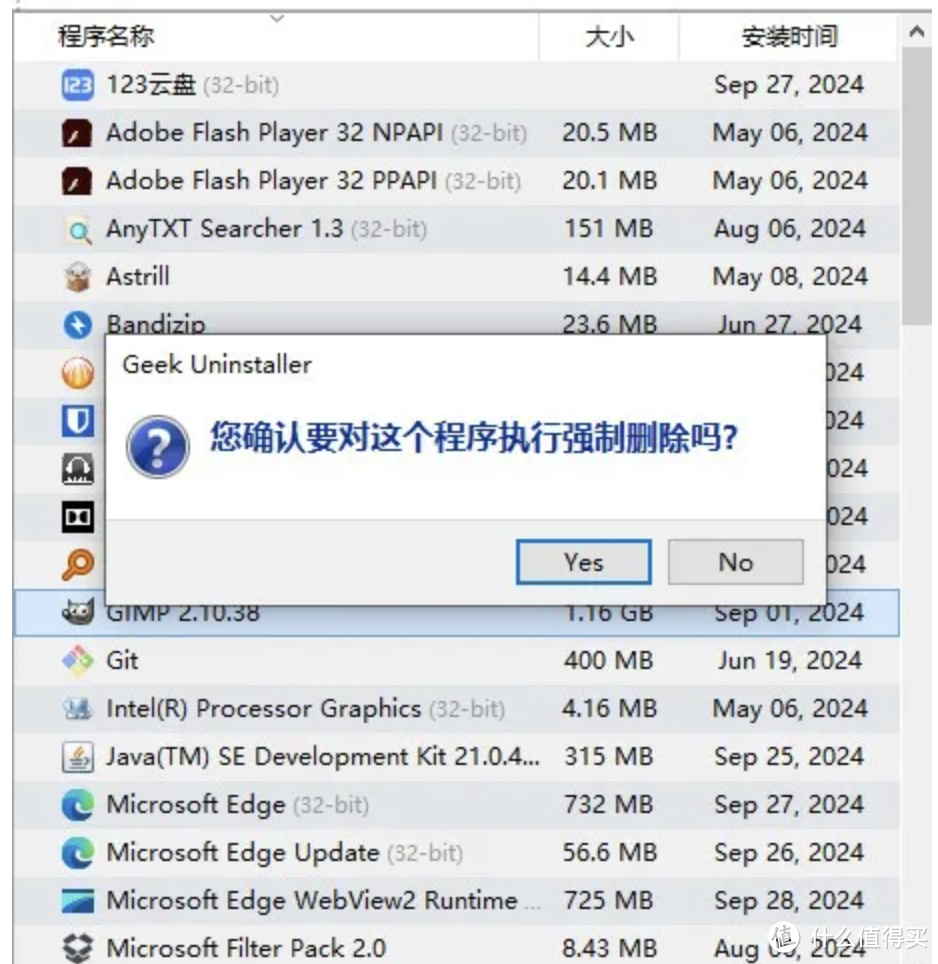Click the vertical scrollbar thumb
938x964 pixels.
point(916,186)
